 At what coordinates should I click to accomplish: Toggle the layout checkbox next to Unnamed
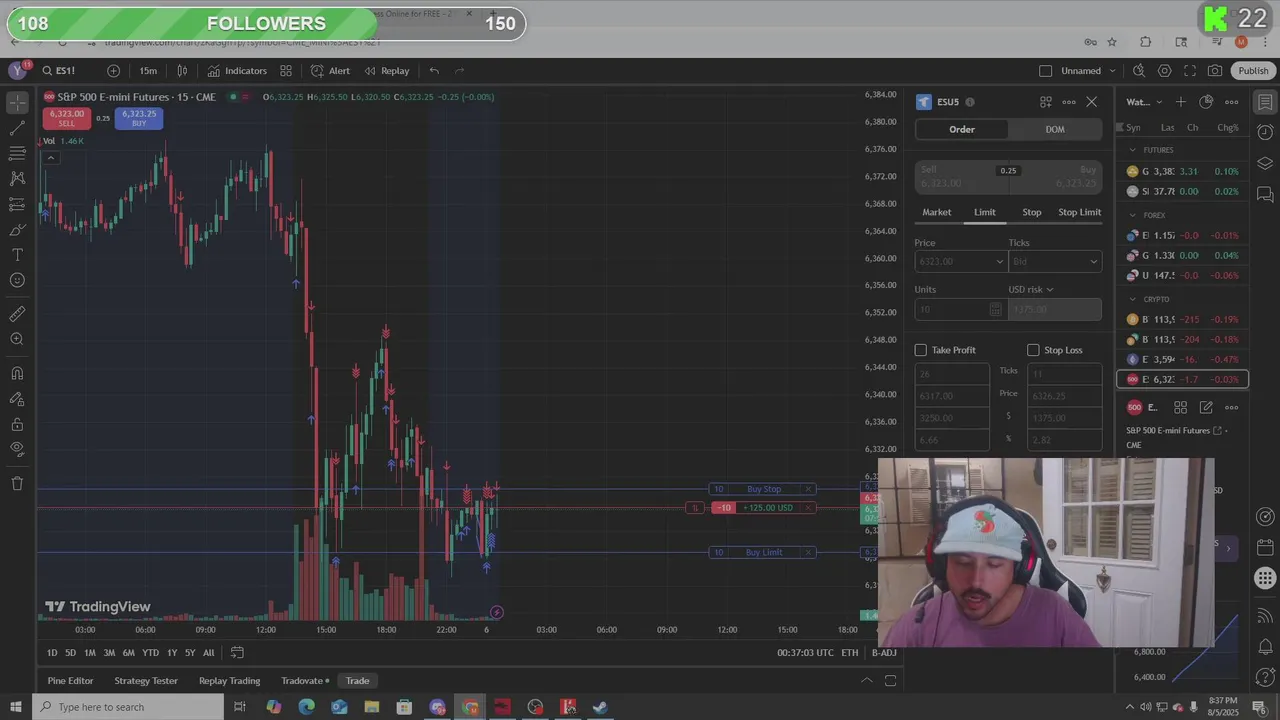click(x=1046, y=71)
